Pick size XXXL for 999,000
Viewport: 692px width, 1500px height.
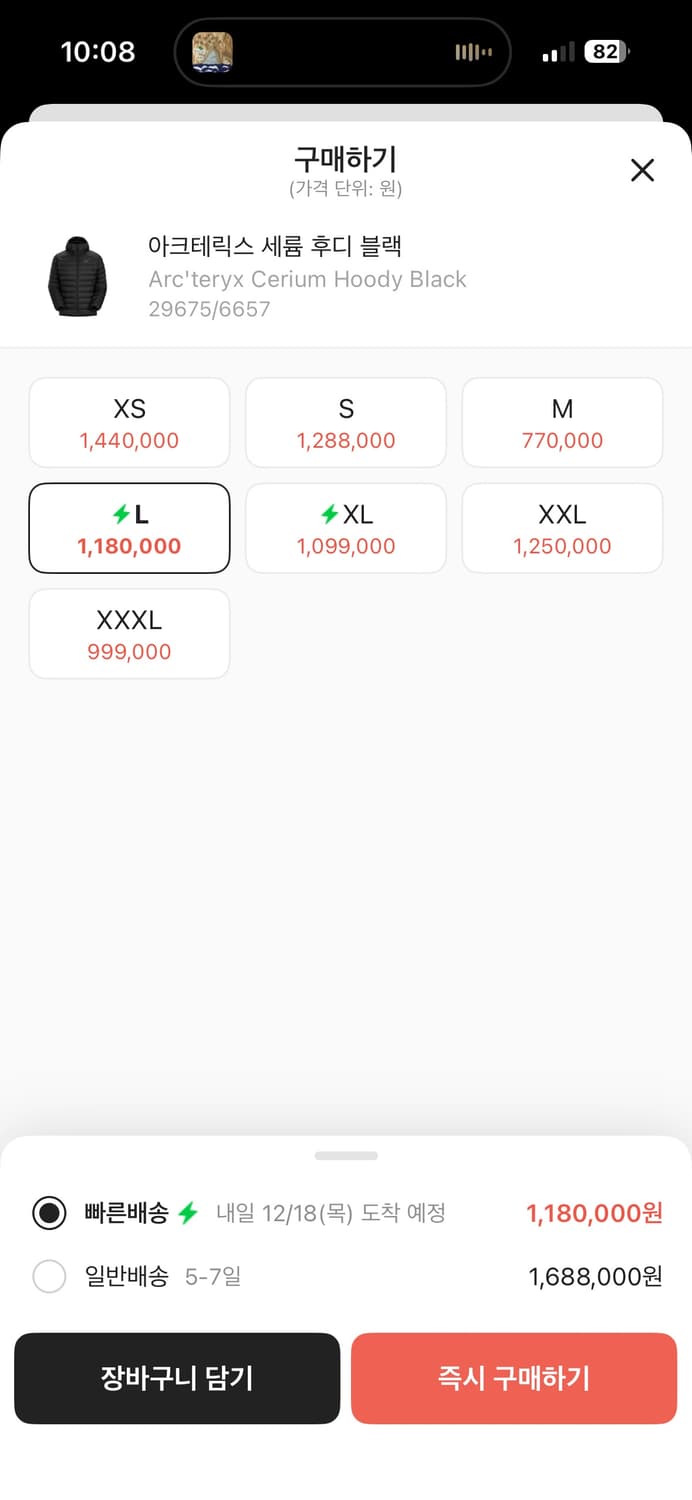129,635
